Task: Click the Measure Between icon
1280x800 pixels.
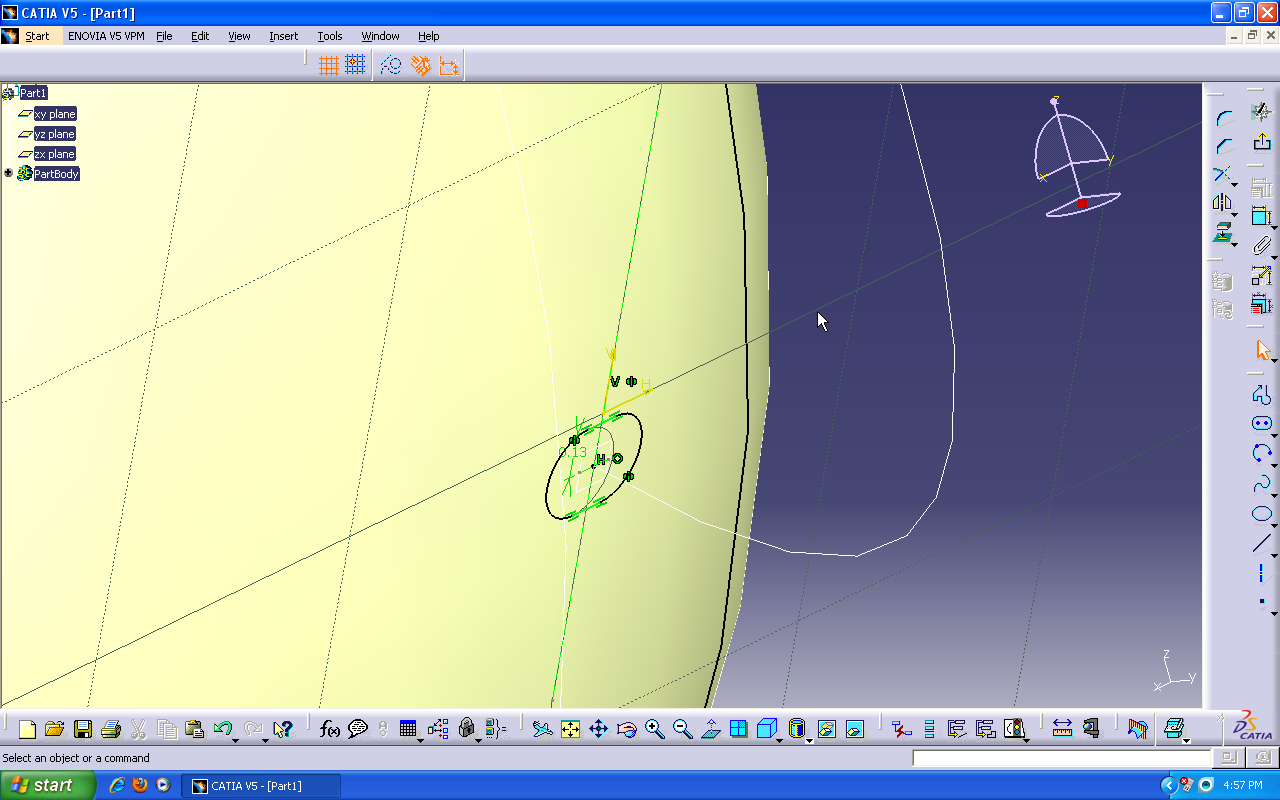Action: click(x=1062, y=729)
